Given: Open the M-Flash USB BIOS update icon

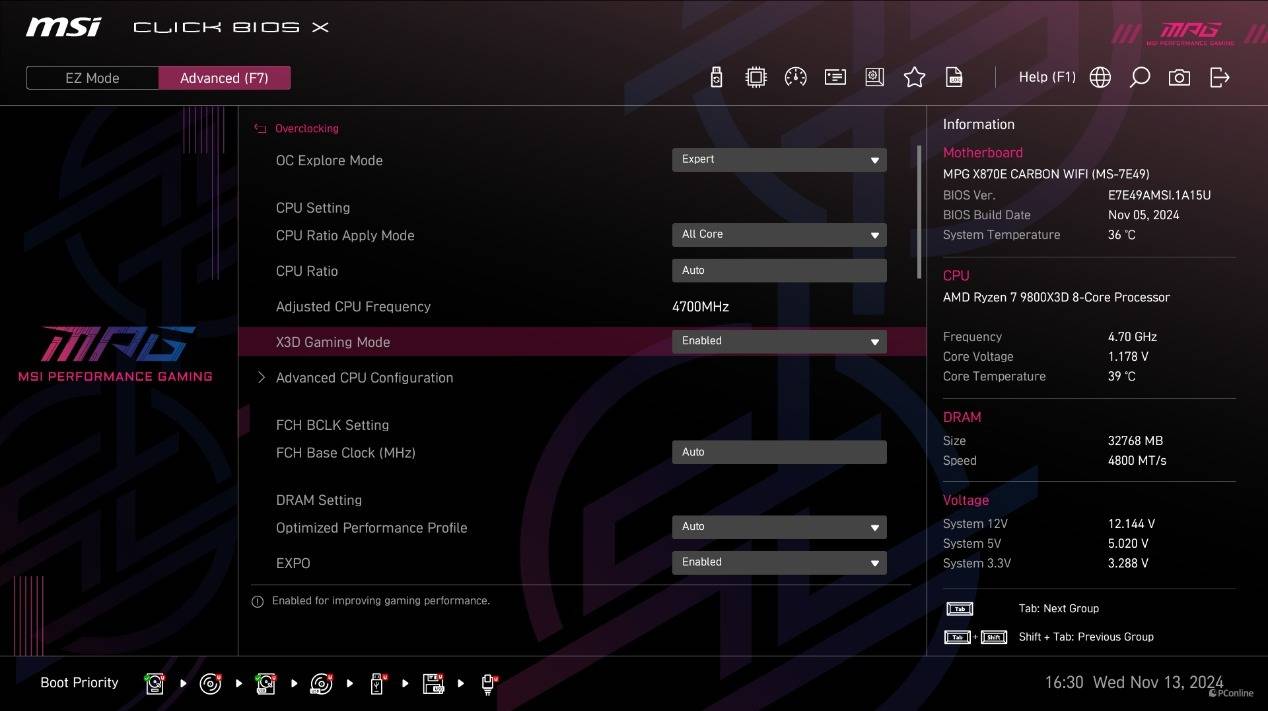Looking at the screenshot, I should coord(716,78).
